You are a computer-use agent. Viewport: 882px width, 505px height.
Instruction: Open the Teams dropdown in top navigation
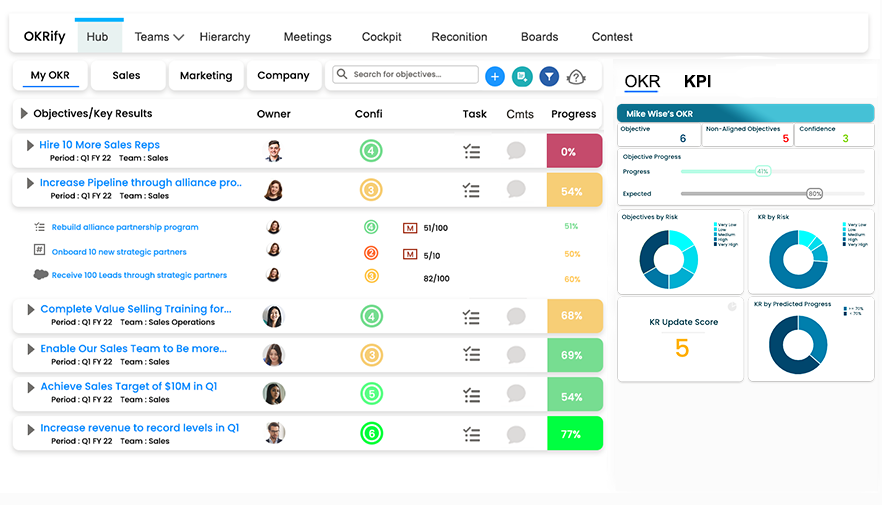point(159,37)
